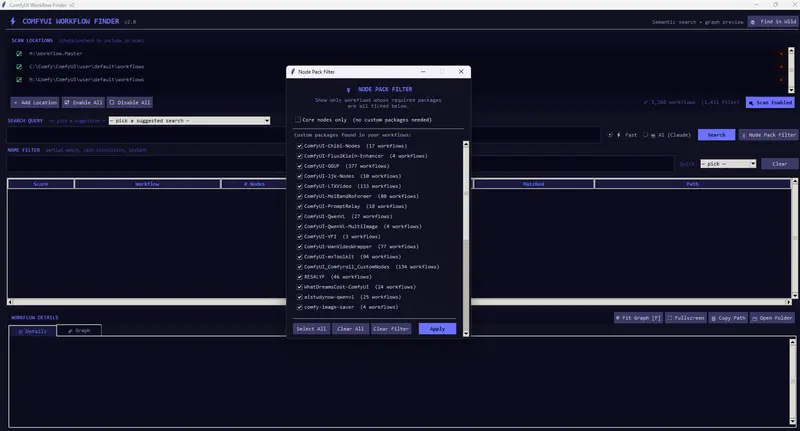800x431 pixels.
Task: Sort by the Path column header
Action: coord(692,184)
